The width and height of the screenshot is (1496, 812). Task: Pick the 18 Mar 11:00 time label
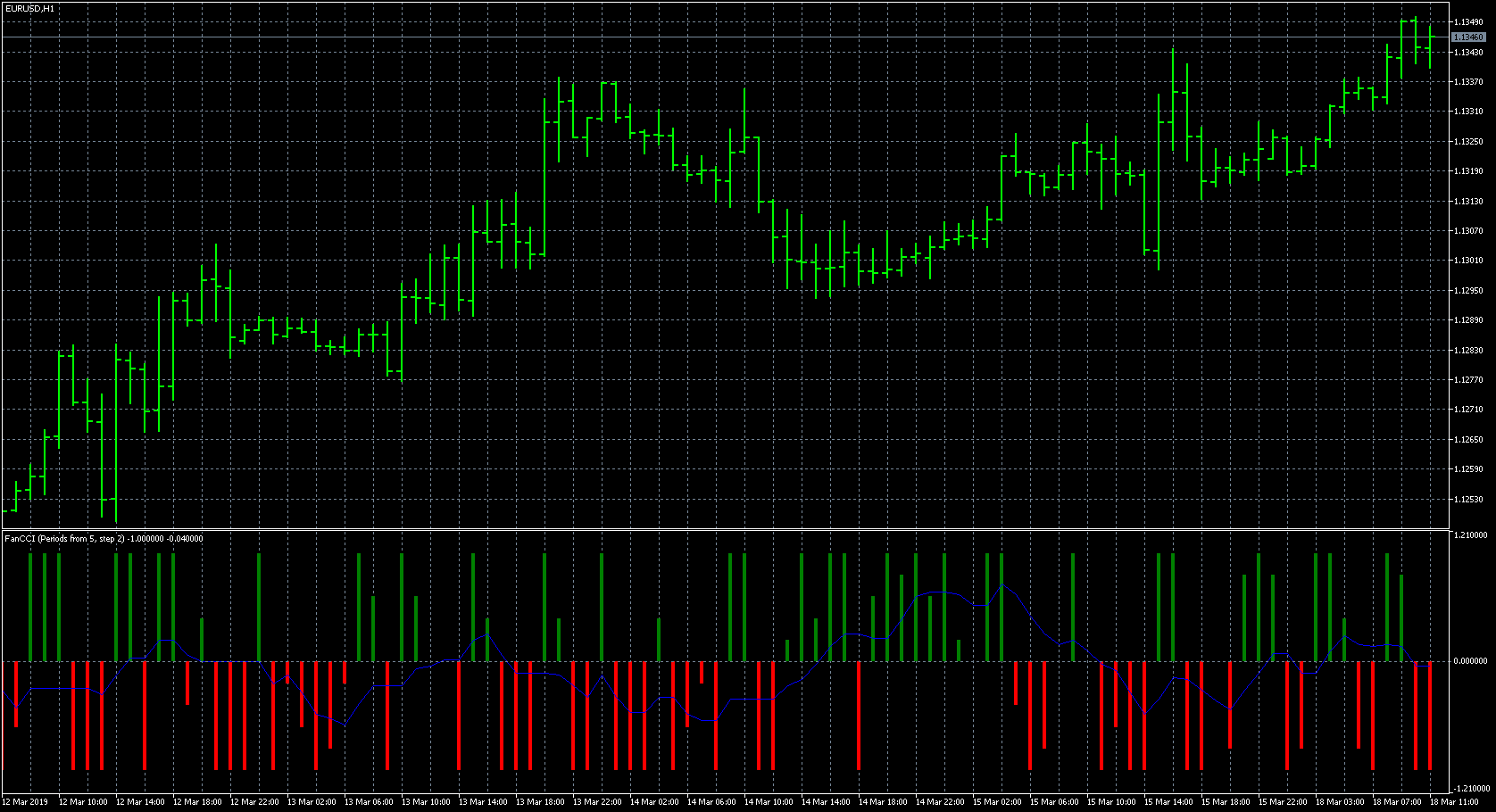tap(1454, 802)
